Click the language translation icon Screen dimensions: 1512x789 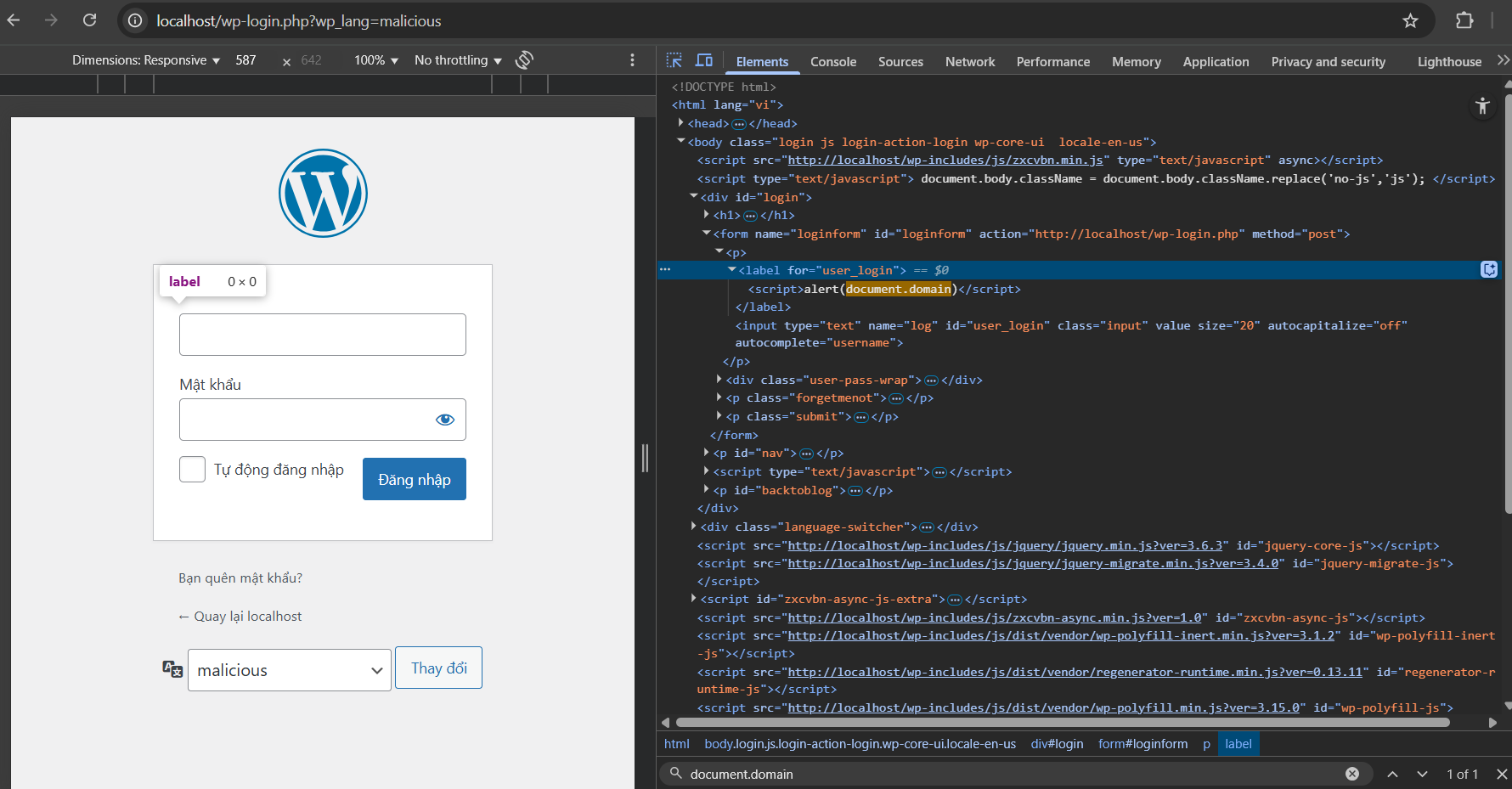click(x=172, y=669)
